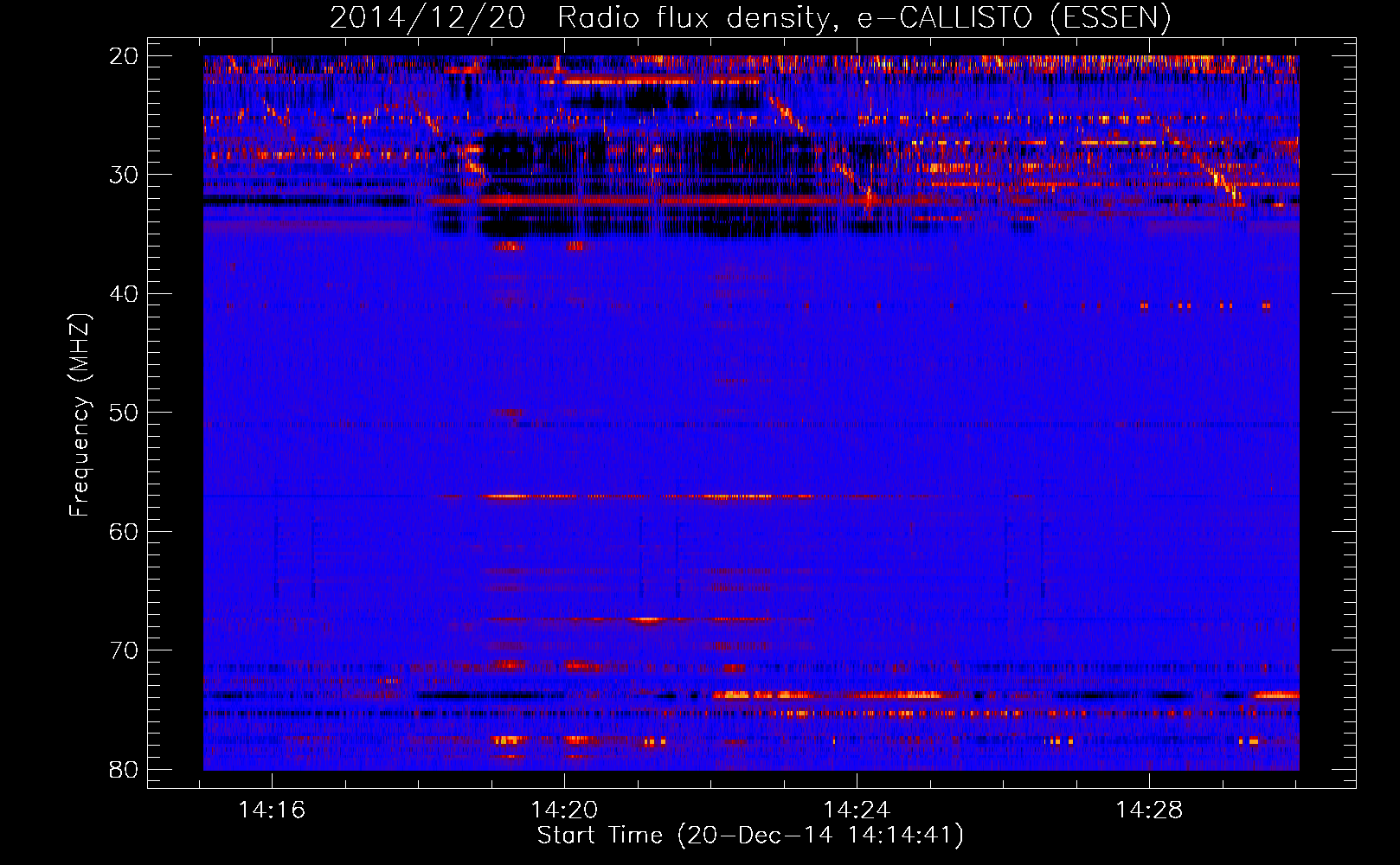1400x865 pixels.
Task: Click the 70 frequency tick label
Action: coord(124,650)
